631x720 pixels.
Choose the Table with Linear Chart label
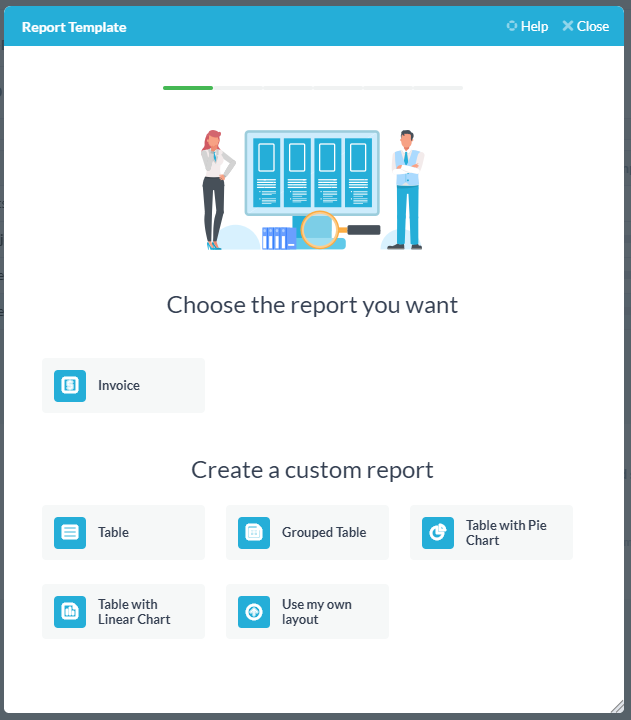pyautogui.click(x=134, y=612)
